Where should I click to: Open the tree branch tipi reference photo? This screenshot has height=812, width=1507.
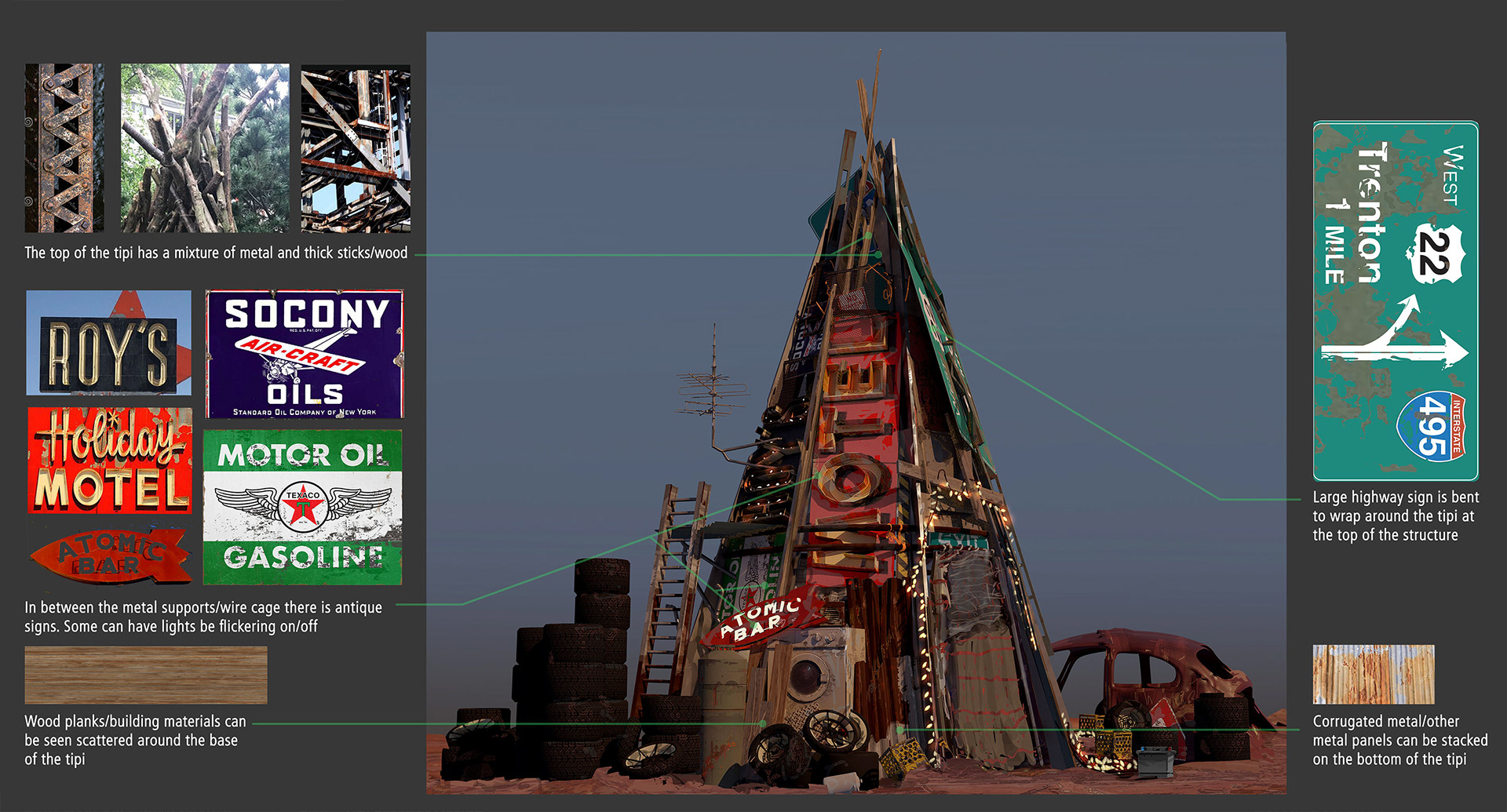tap(205, 148)
